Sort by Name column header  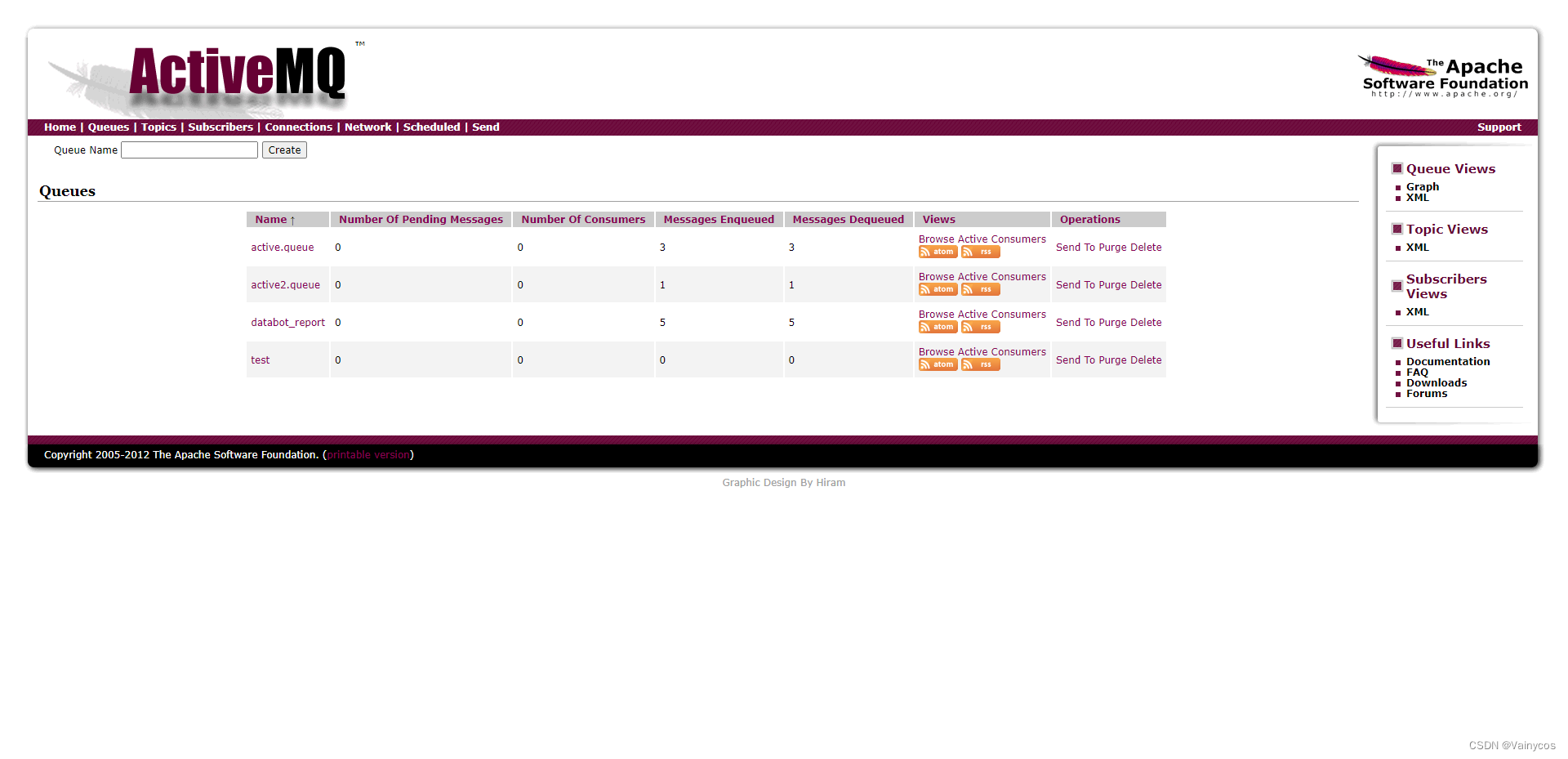tap(274, 220)
